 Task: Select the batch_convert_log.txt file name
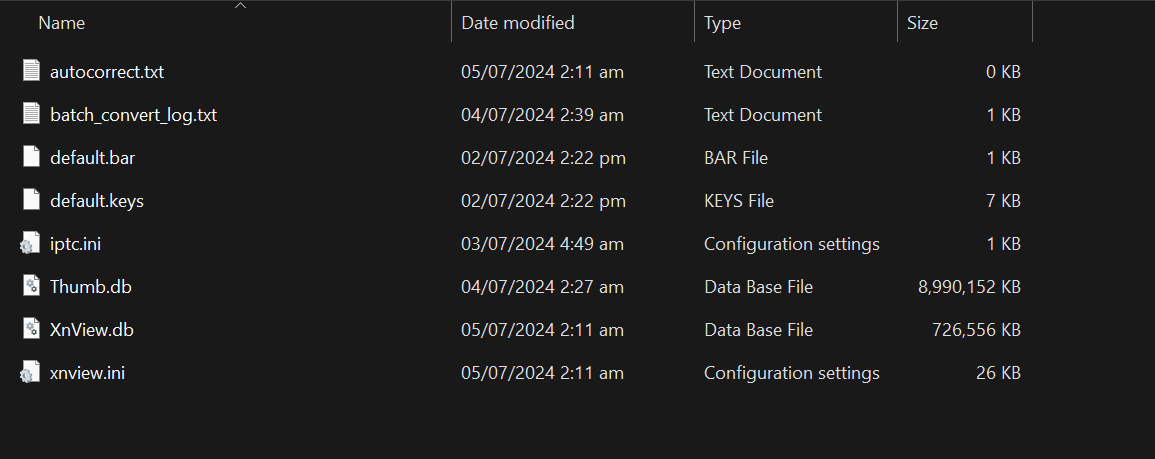click(133, 115)
